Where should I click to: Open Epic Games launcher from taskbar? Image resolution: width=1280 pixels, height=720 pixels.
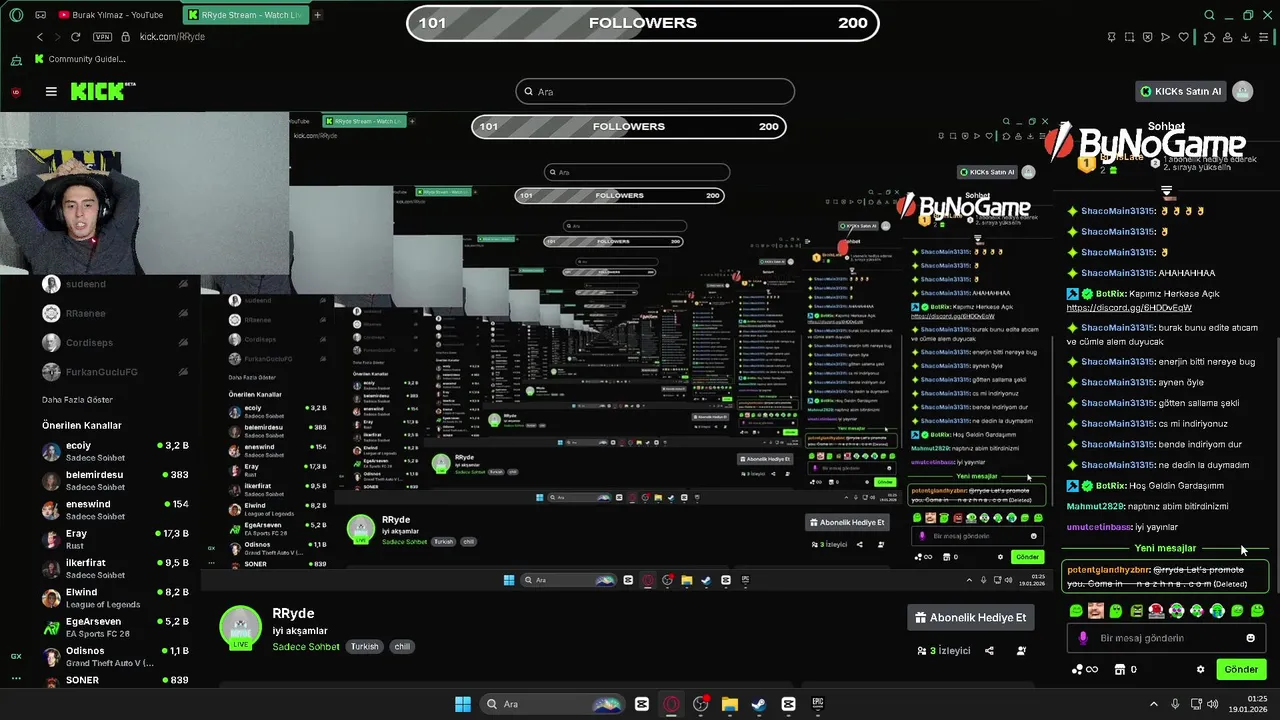[817, 704]
